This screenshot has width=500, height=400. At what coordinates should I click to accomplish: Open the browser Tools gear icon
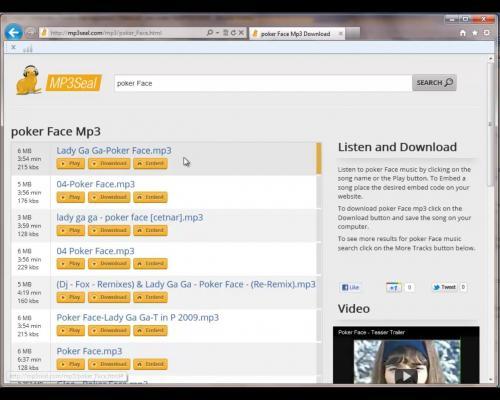pos(486,33)
